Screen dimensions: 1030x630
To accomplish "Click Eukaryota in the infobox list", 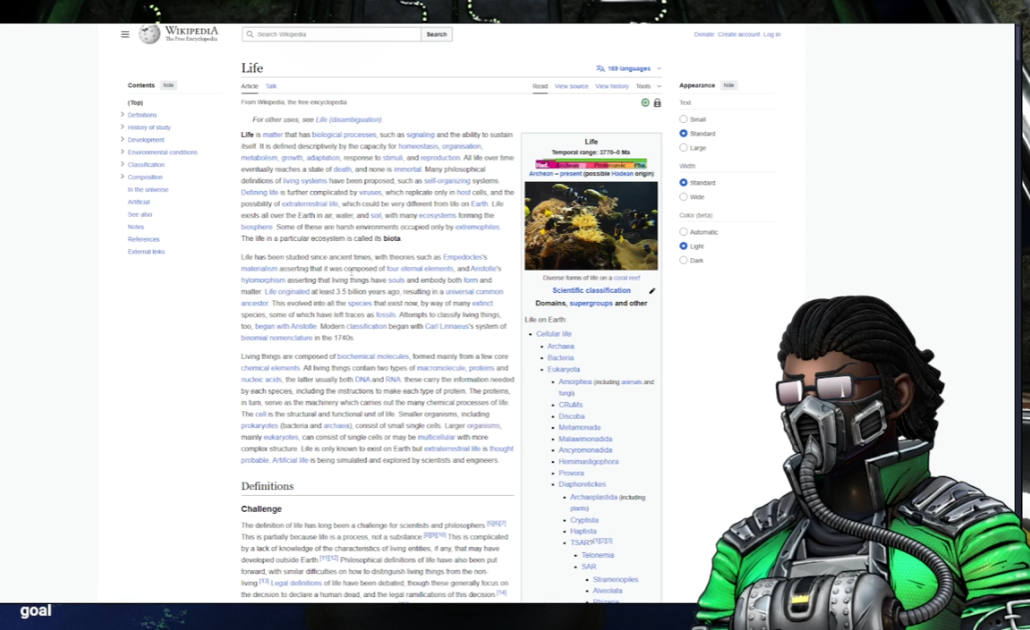I will click(x=564, y=369).
